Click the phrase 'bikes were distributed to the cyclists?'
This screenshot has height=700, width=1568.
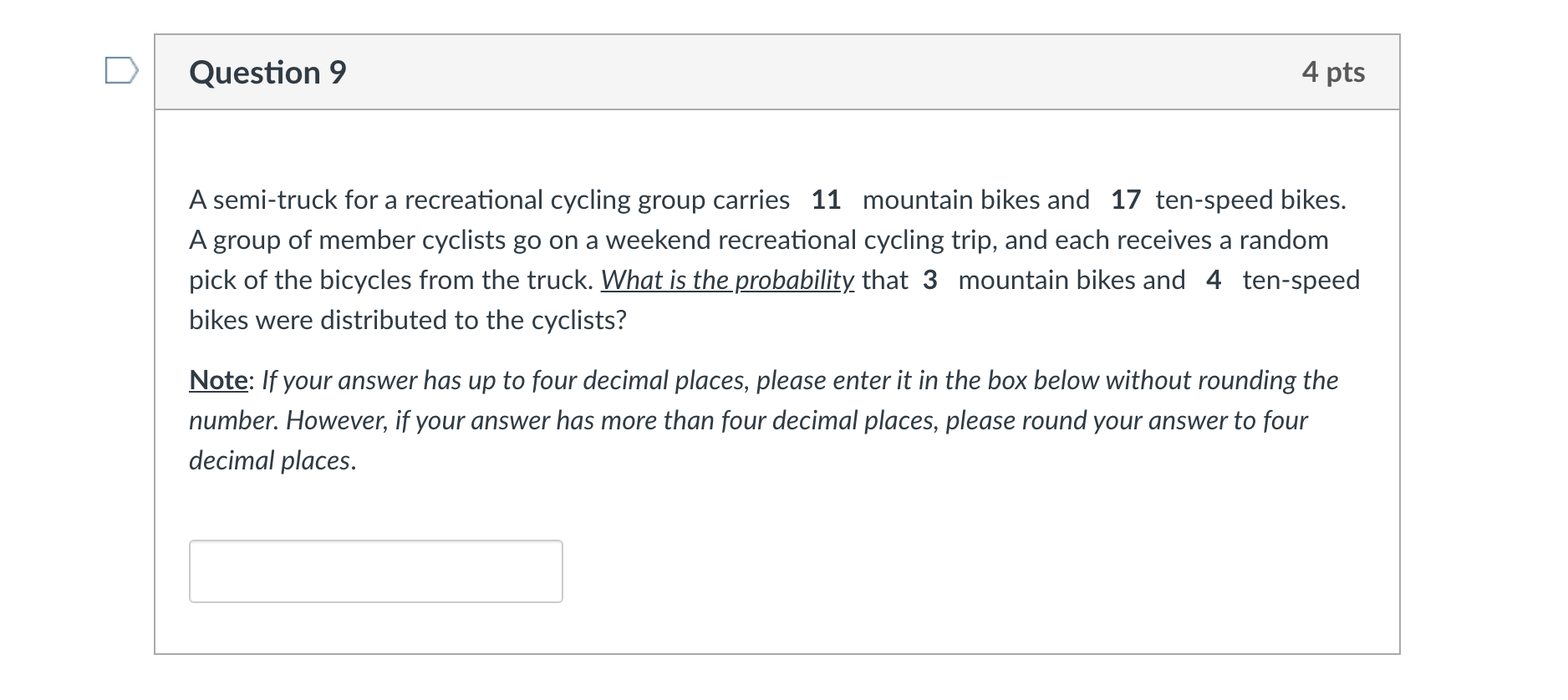[408, 321]
